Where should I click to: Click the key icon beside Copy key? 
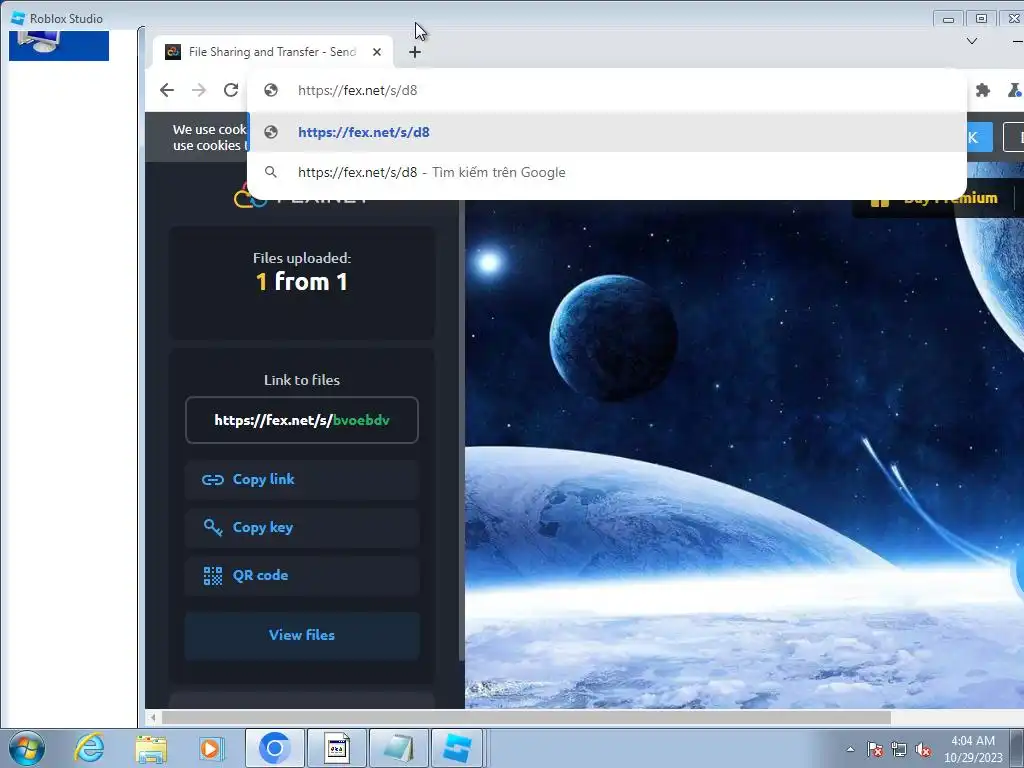(213, 527)
